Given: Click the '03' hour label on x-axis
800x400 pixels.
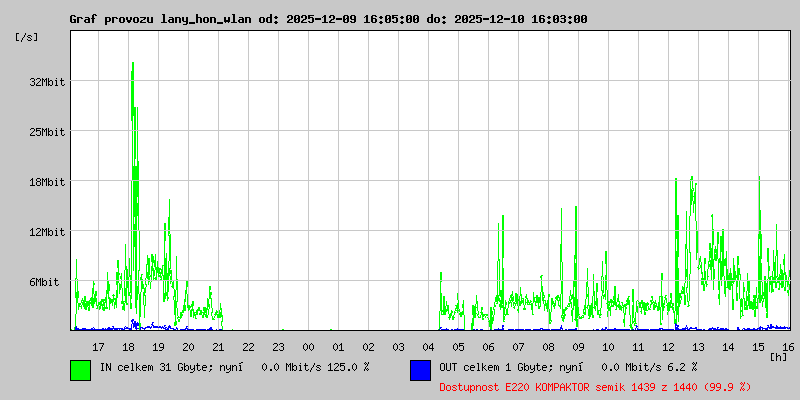Looking at the screenshot, I should [x=398, y=347].
